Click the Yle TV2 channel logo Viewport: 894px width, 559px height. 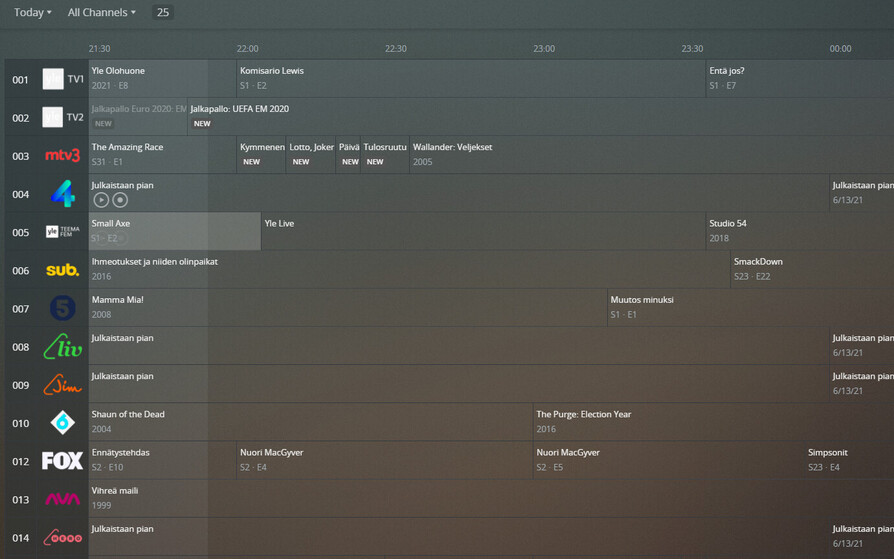tap(63, 117)
